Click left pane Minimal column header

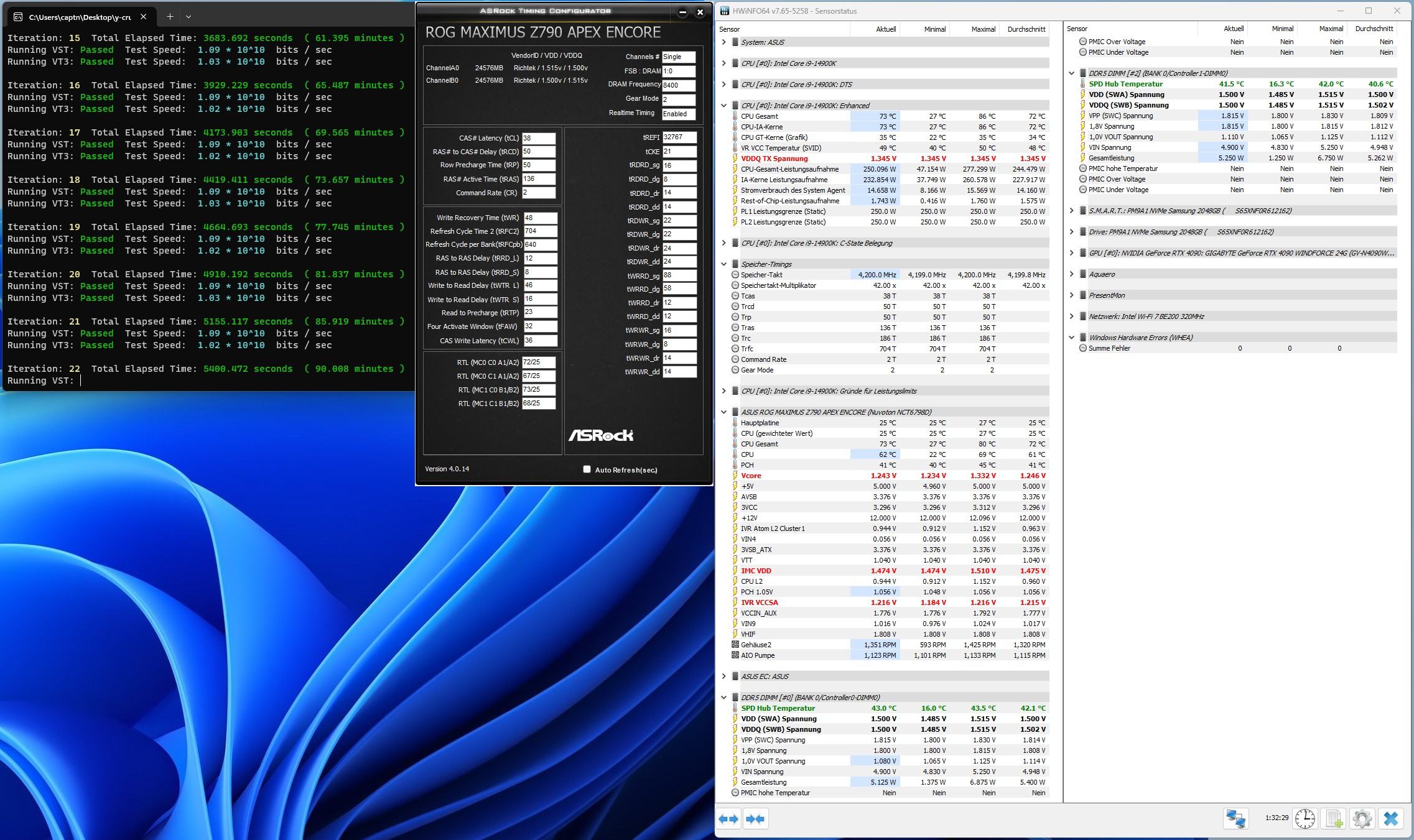pyautogui.click(x=924, y=29)
